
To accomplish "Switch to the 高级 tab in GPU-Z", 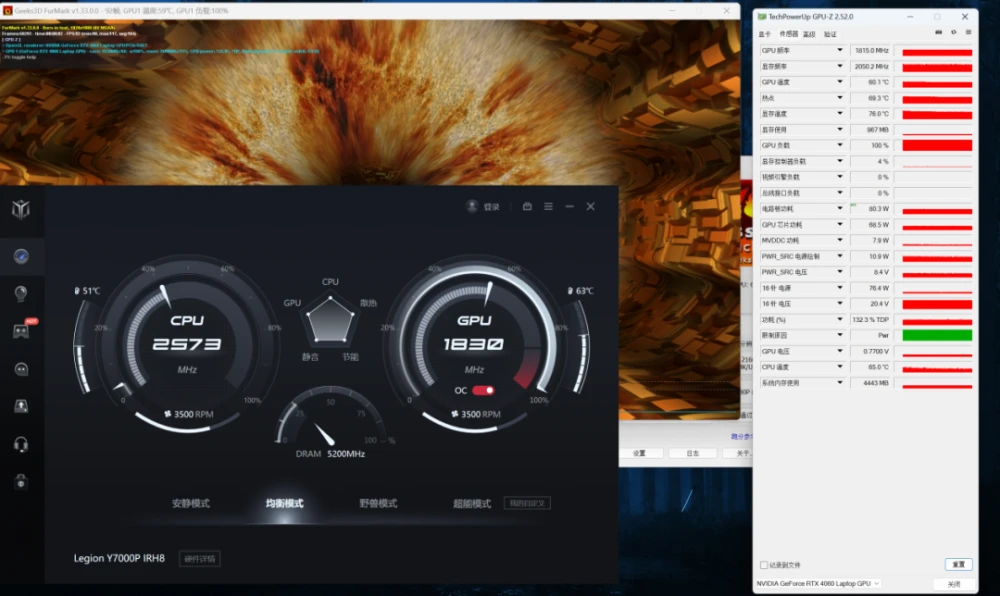I will [x=809, y=34].
